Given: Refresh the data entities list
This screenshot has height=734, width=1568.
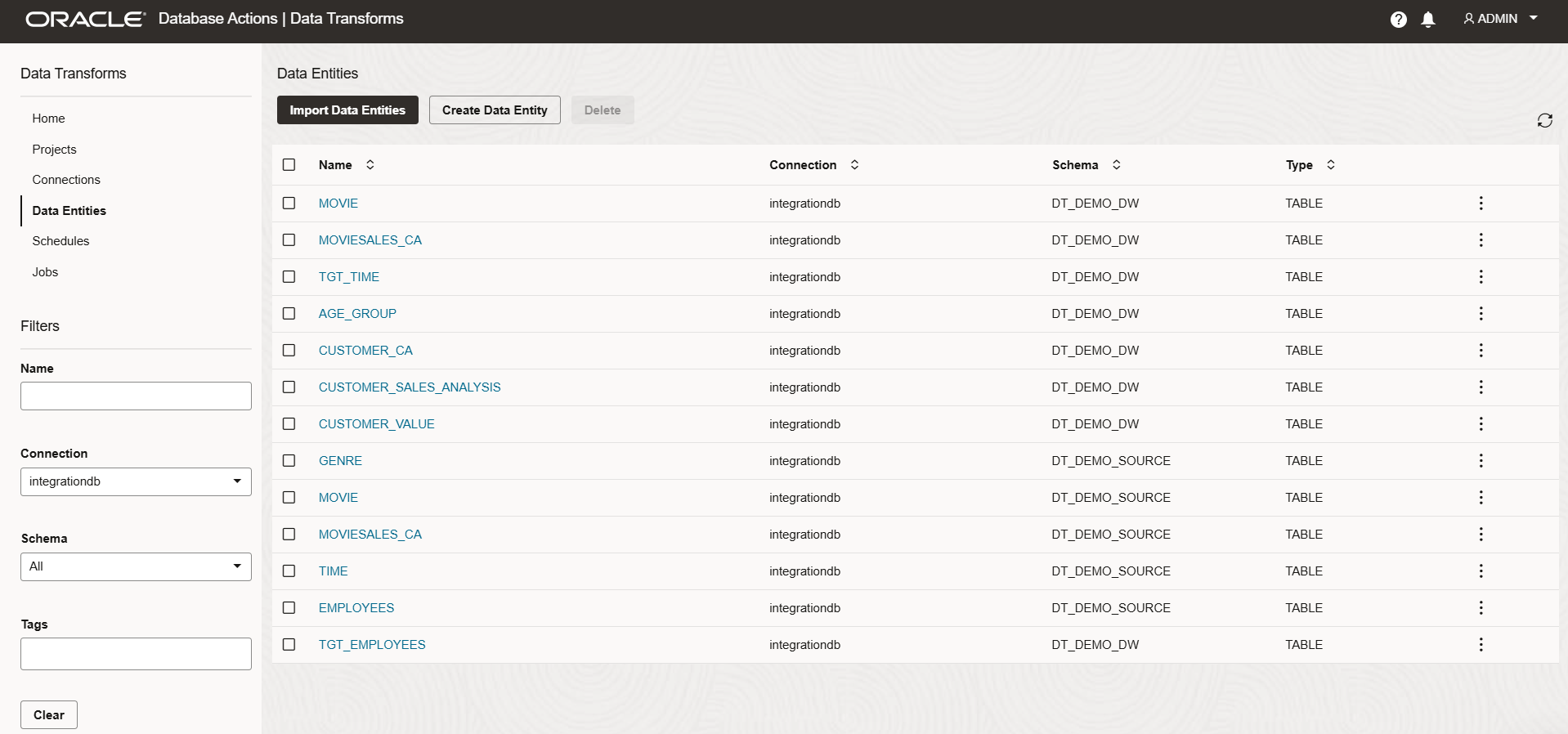Looking at the screenshot, I should click(x=1544, y=121).
